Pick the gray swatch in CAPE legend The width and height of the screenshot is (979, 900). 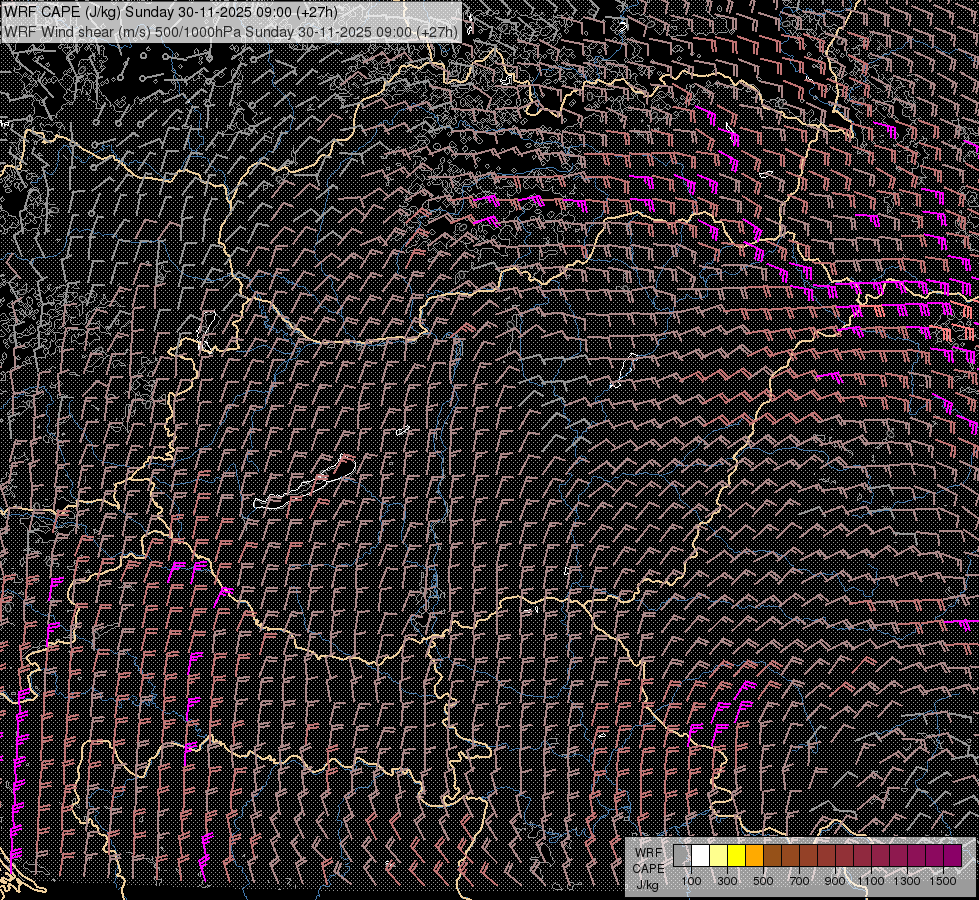[x=682, y=855]
